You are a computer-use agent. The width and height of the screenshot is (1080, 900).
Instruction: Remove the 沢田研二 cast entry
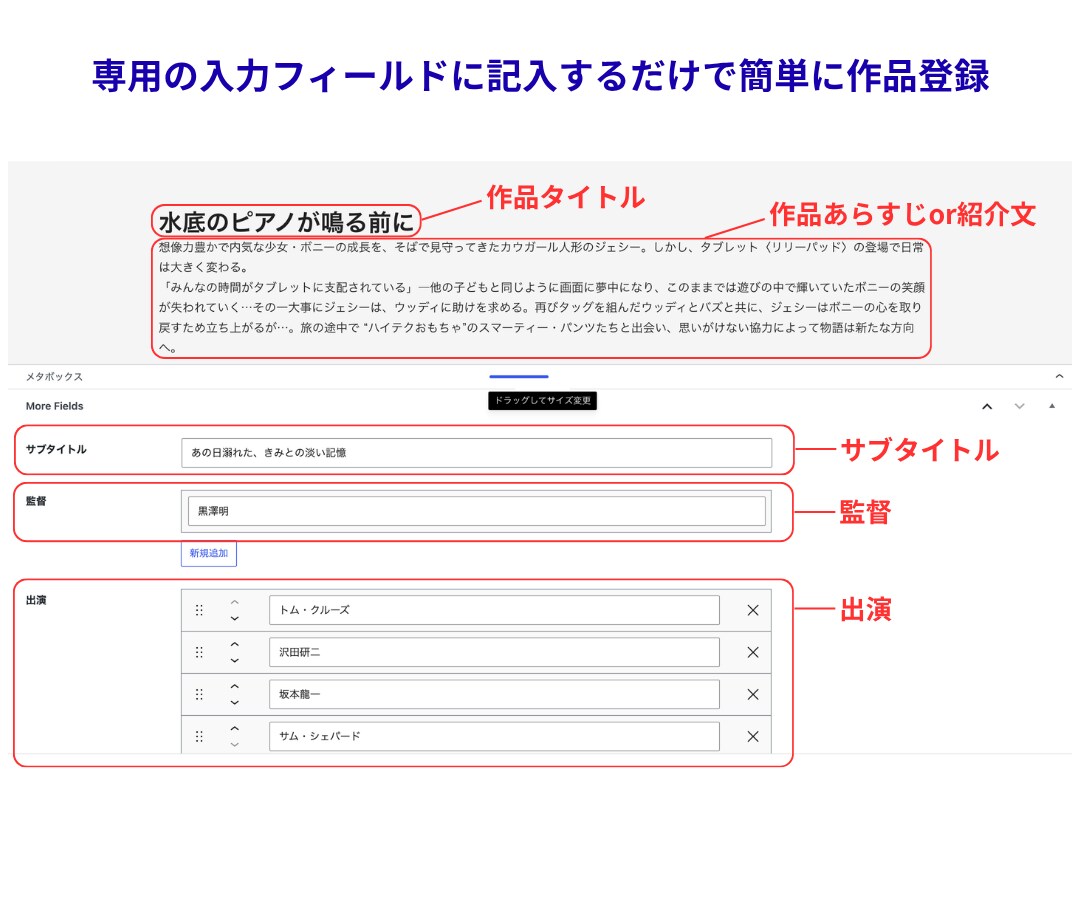pyautogui.click(x=753, y=652)
